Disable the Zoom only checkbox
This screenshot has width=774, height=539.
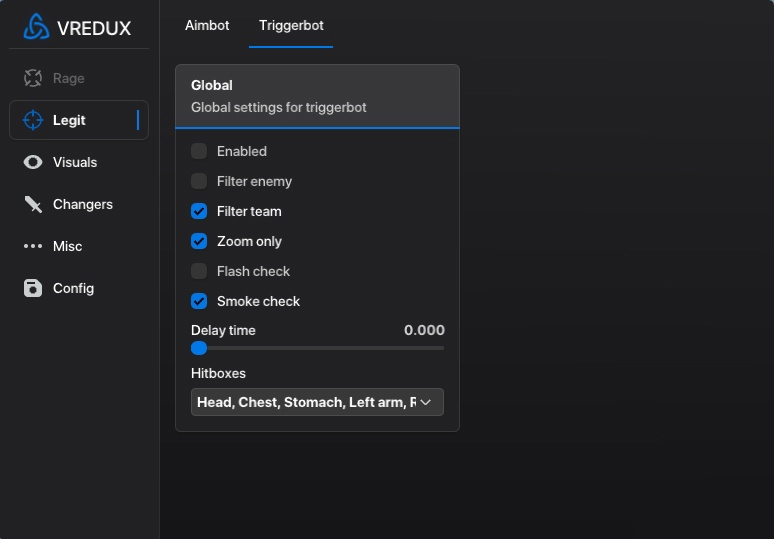click(199, 241)
